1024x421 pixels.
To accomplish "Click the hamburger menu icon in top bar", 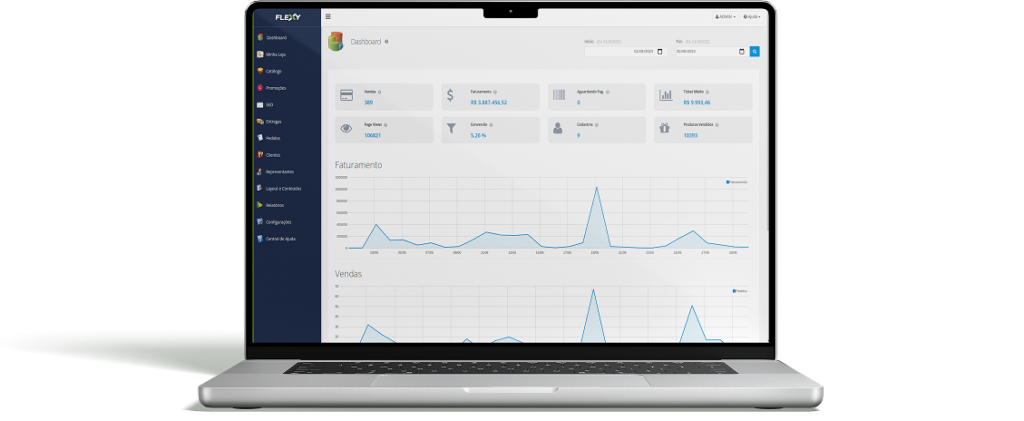I will (x=328, y=16).
